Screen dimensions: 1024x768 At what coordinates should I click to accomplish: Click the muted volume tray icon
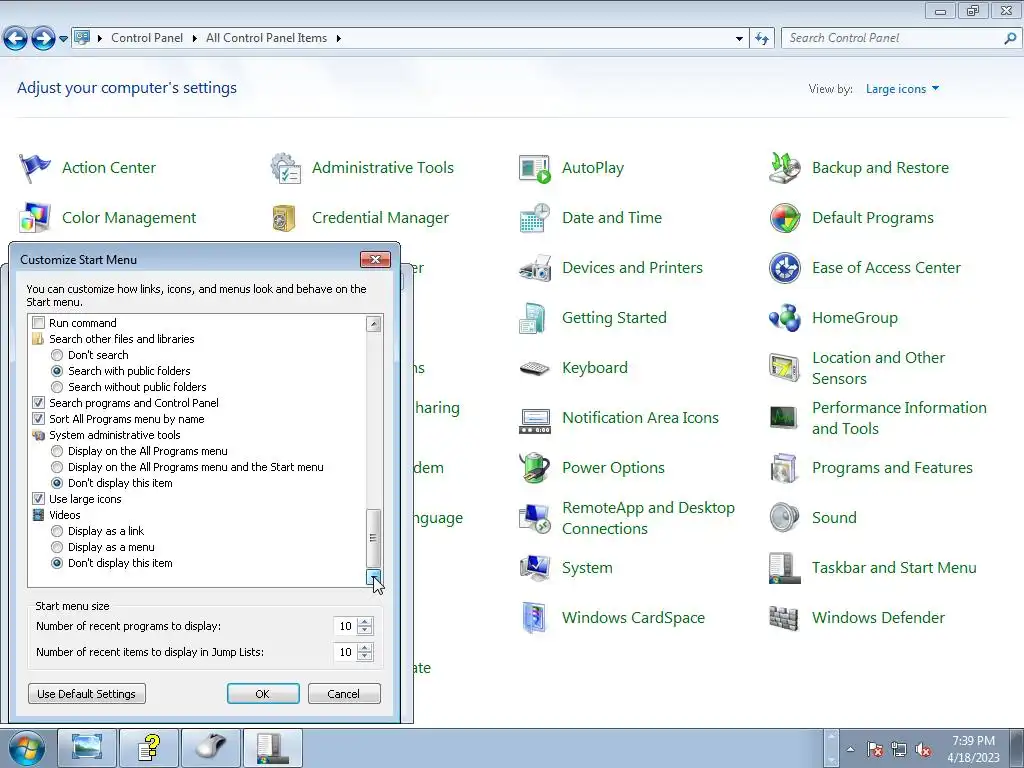click(923, 750)
